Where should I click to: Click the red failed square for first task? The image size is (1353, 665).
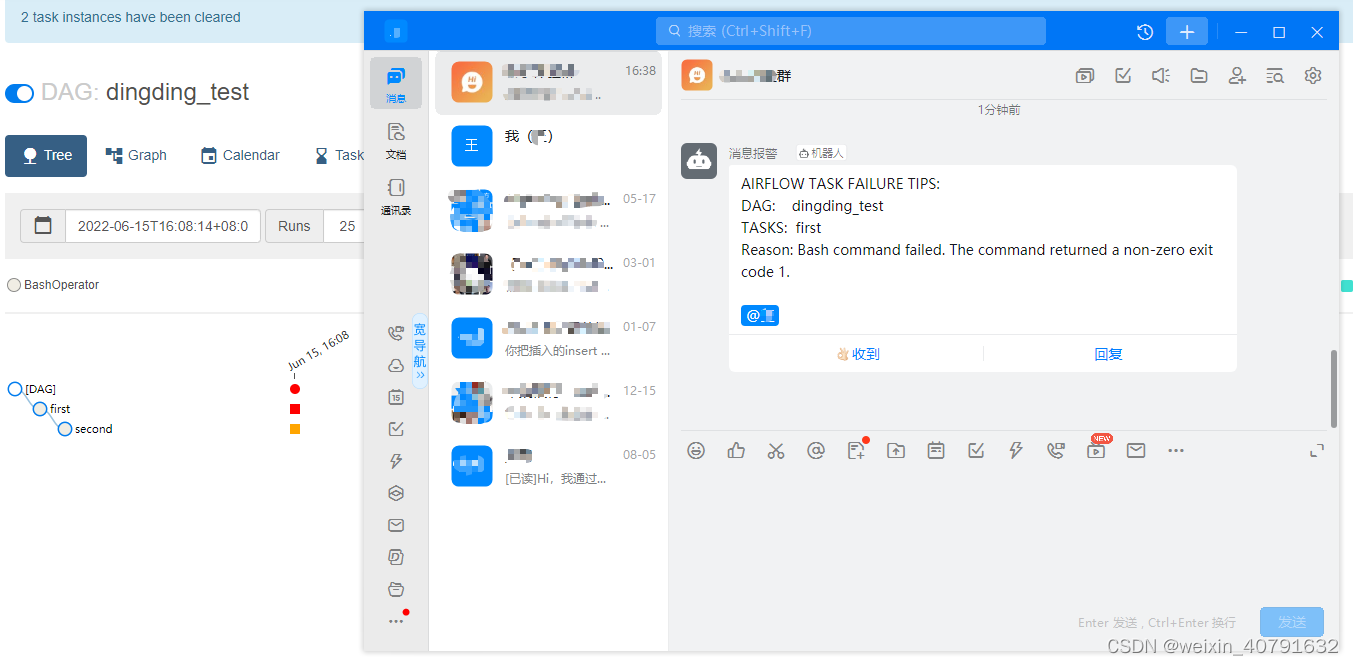pos(295,409)
